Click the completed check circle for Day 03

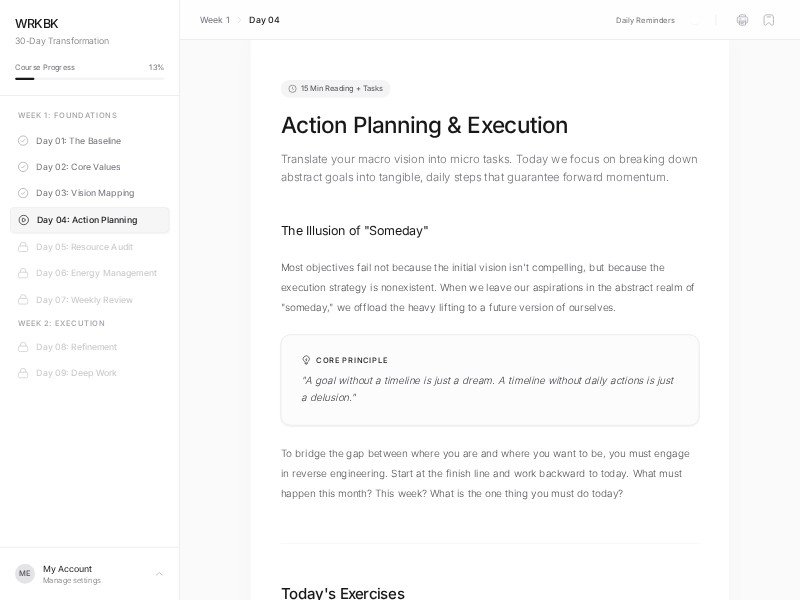pyautogui.click(x=23, y=193)
